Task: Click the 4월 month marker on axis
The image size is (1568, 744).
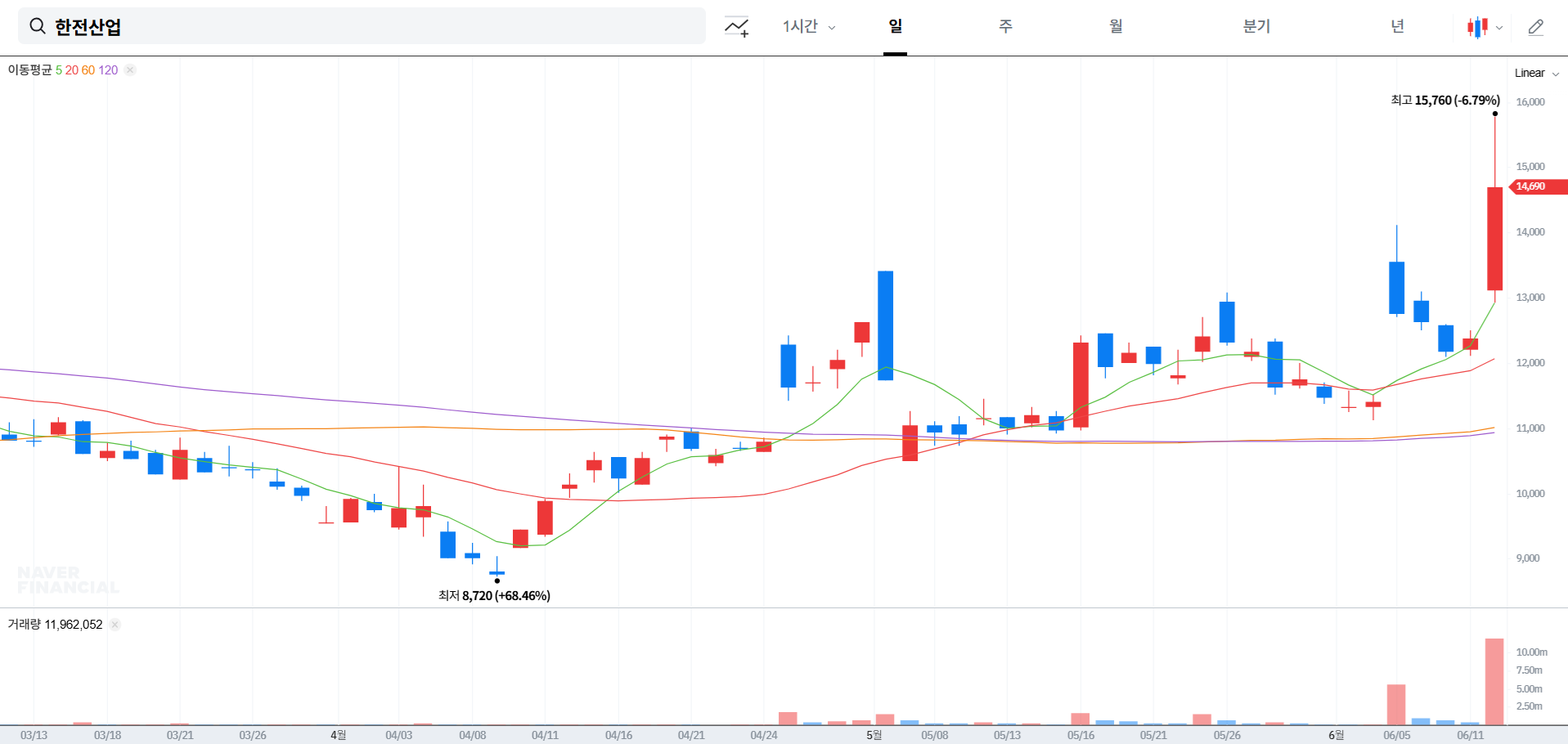Action: tap(338, 735)
